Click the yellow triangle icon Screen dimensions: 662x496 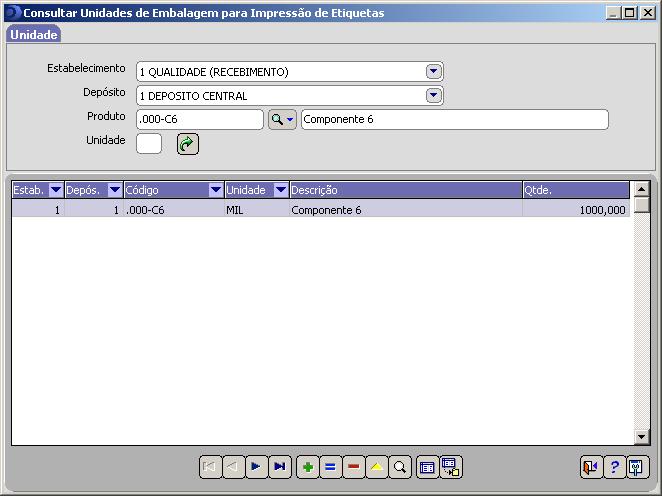click(377, 467)
